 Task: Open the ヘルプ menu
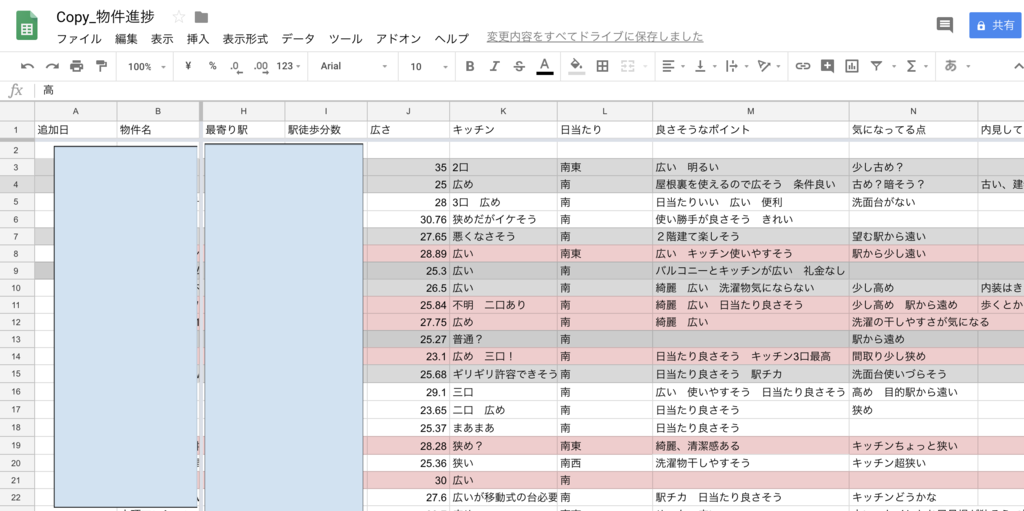[451, 39]
